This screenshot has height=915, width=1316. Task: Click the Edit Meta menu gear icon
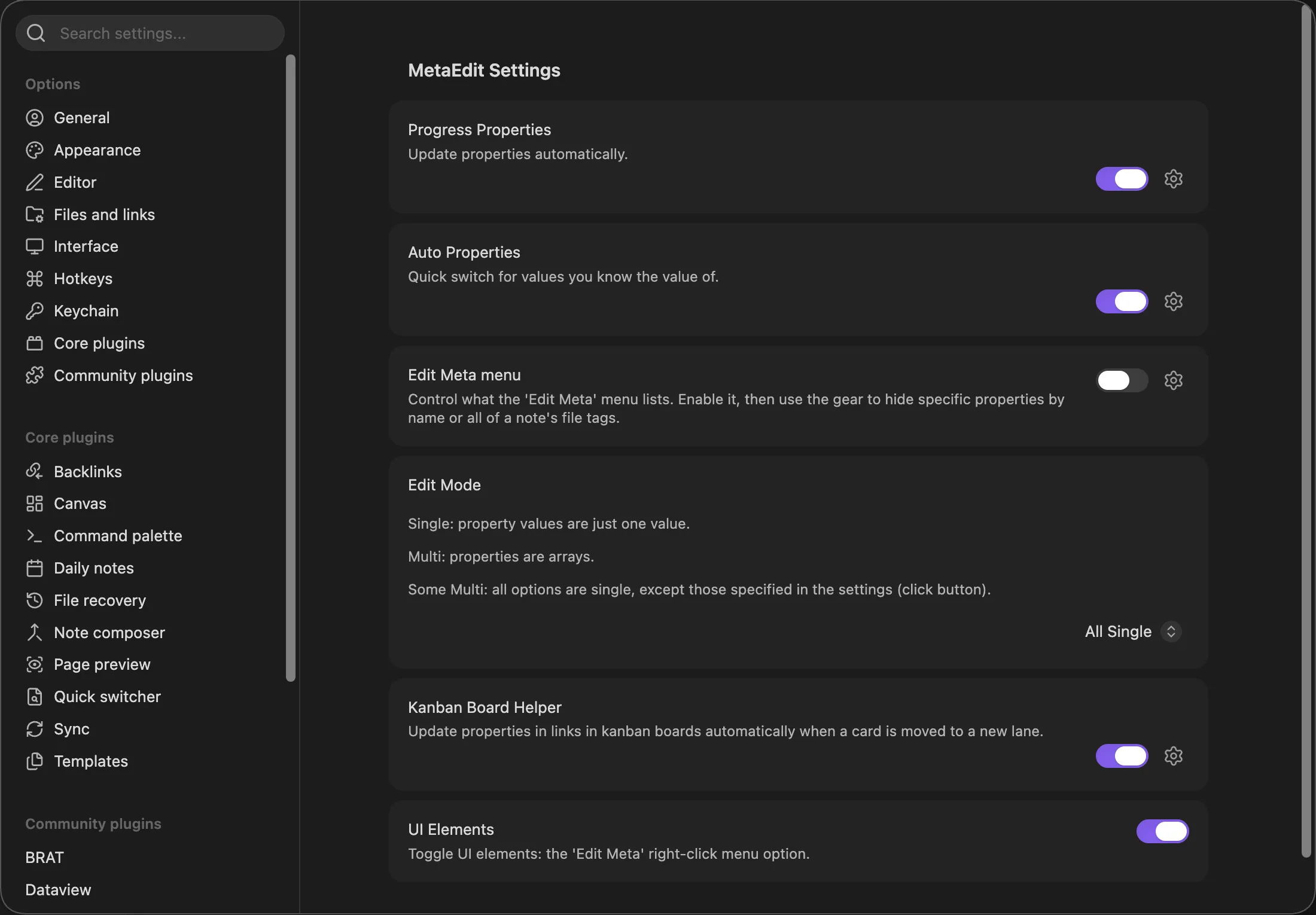point(1173,380)
